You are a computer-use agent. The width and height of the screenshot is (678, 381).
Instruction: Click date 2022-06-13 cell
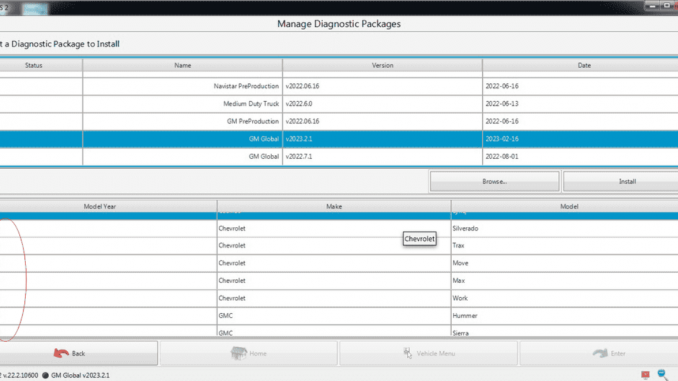[x=580, y=104]
